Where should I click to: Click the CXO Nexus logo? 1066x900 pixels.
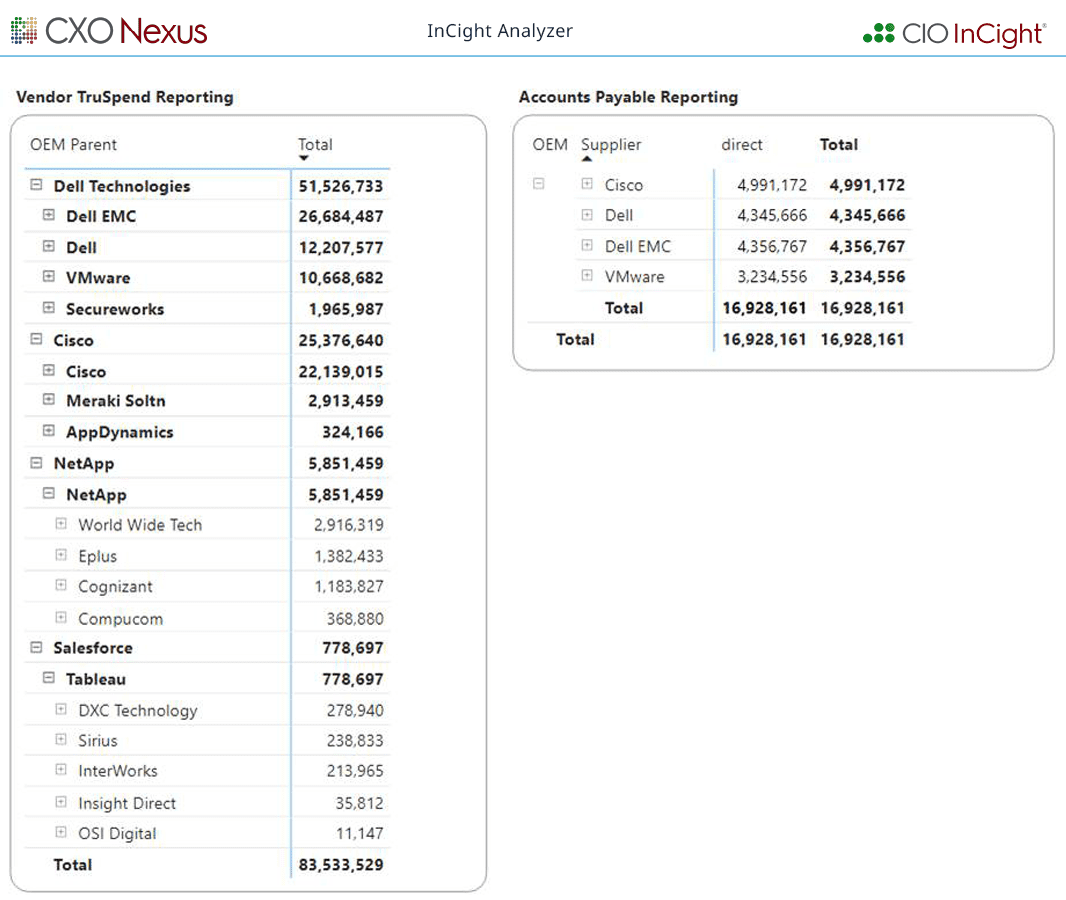coord(109,31)
